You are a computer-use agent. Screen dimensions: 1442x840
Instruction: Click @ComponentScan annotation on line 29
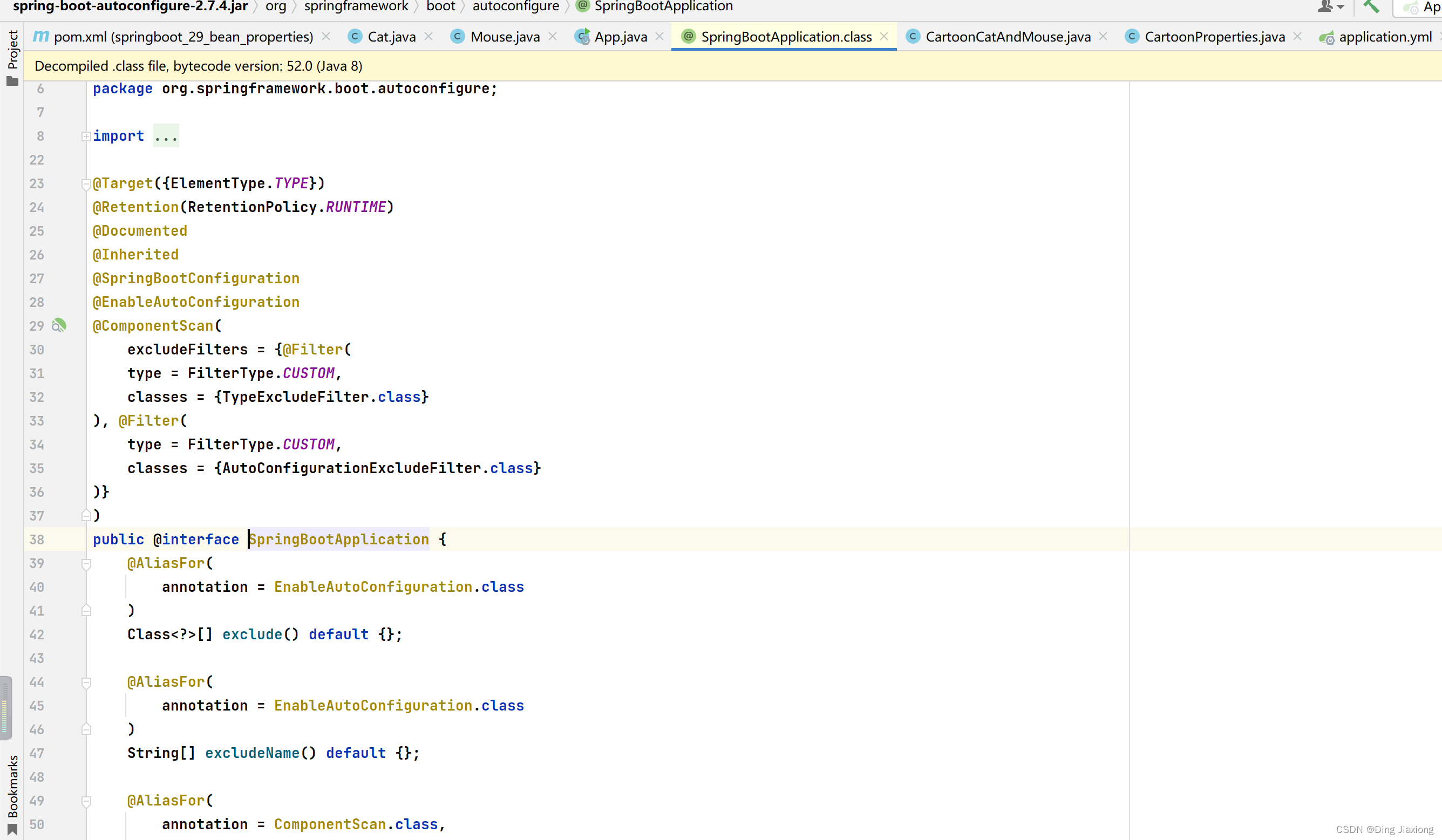click(x=153, y=325)
